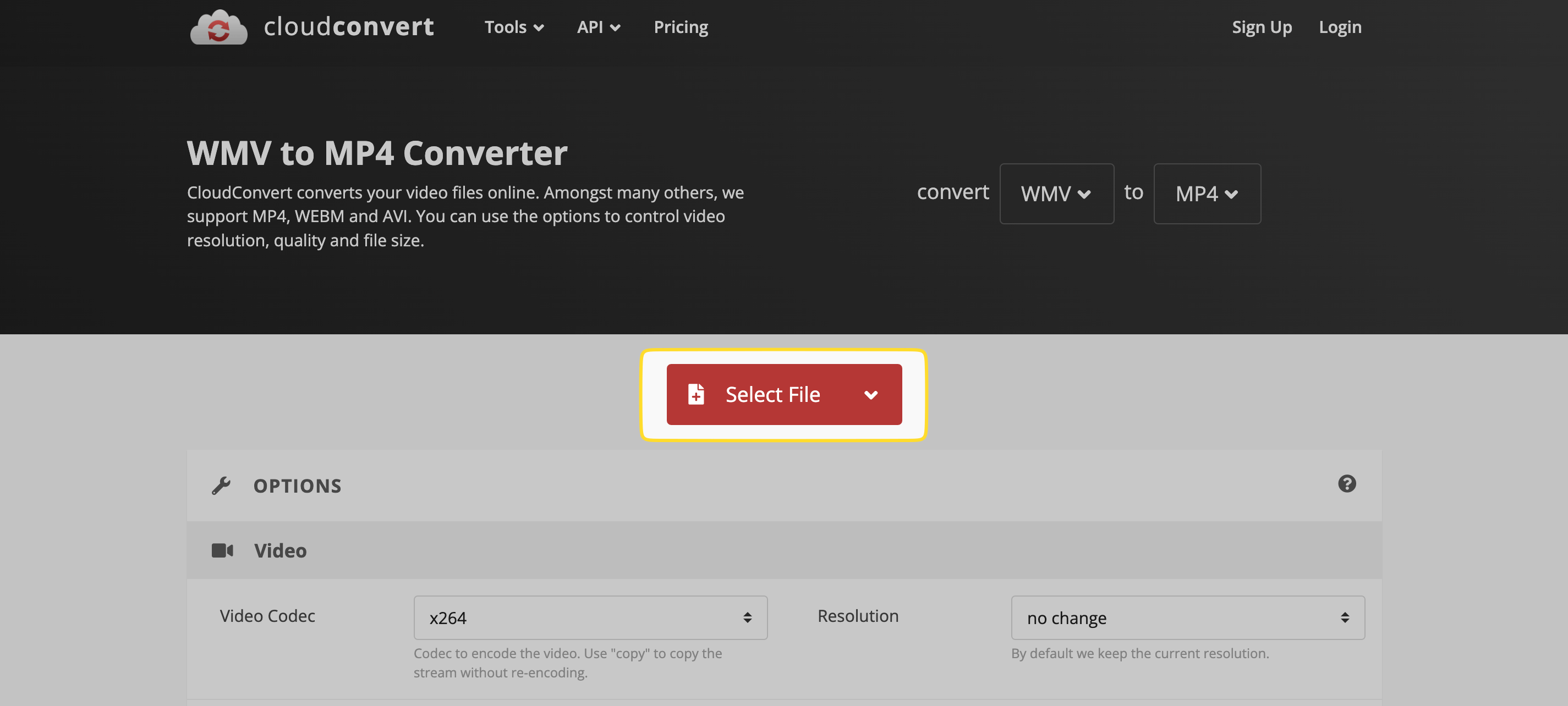Click the add-file icon on Select File
Screen dimensions: 1568x706
[696, 394]
